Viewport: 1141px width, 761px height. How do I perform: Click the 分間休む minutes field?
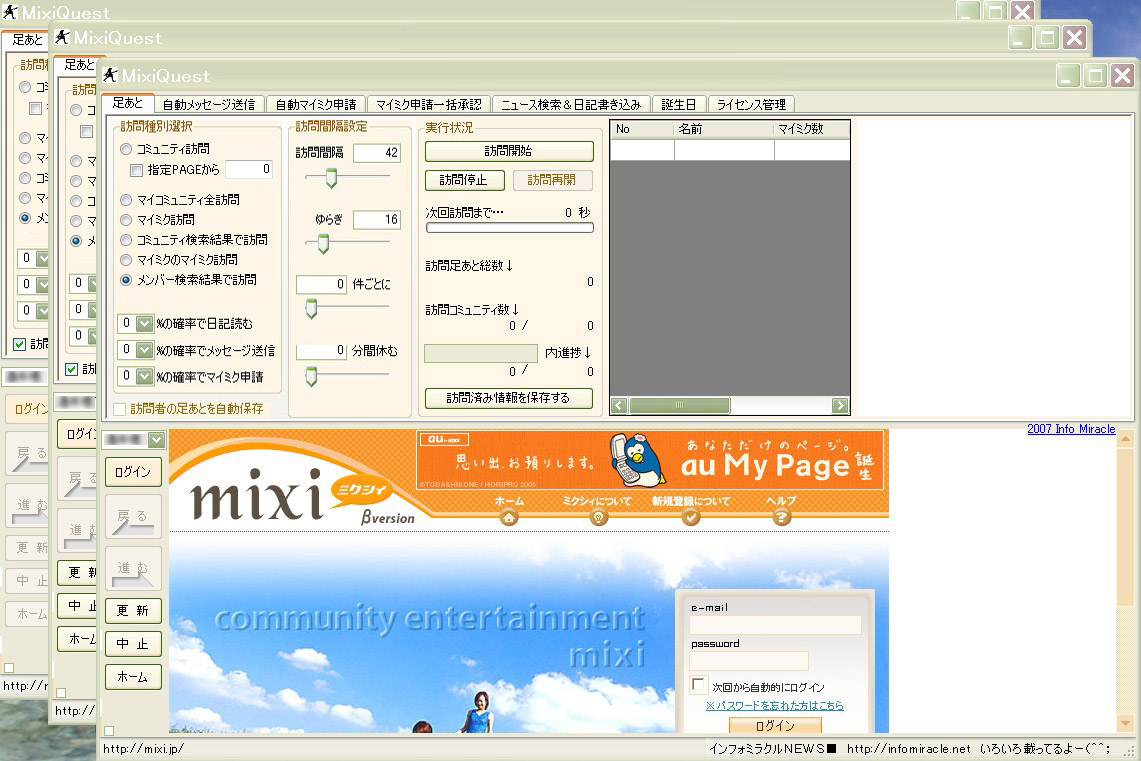(322, 351)
